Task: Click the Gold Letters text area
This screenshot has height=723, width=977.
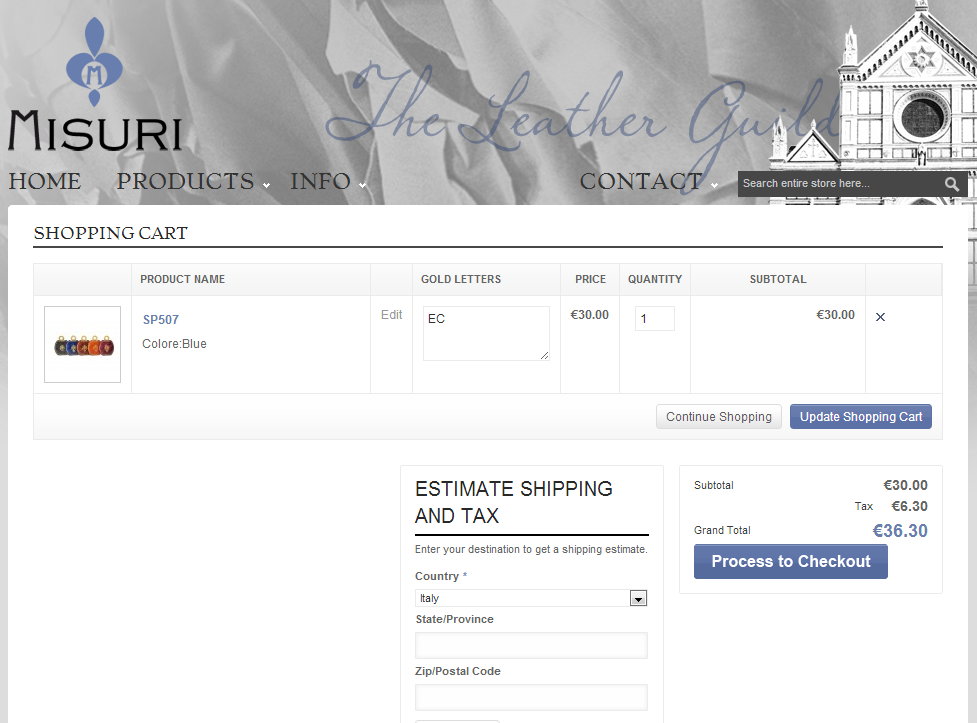Action: (486, 333)
